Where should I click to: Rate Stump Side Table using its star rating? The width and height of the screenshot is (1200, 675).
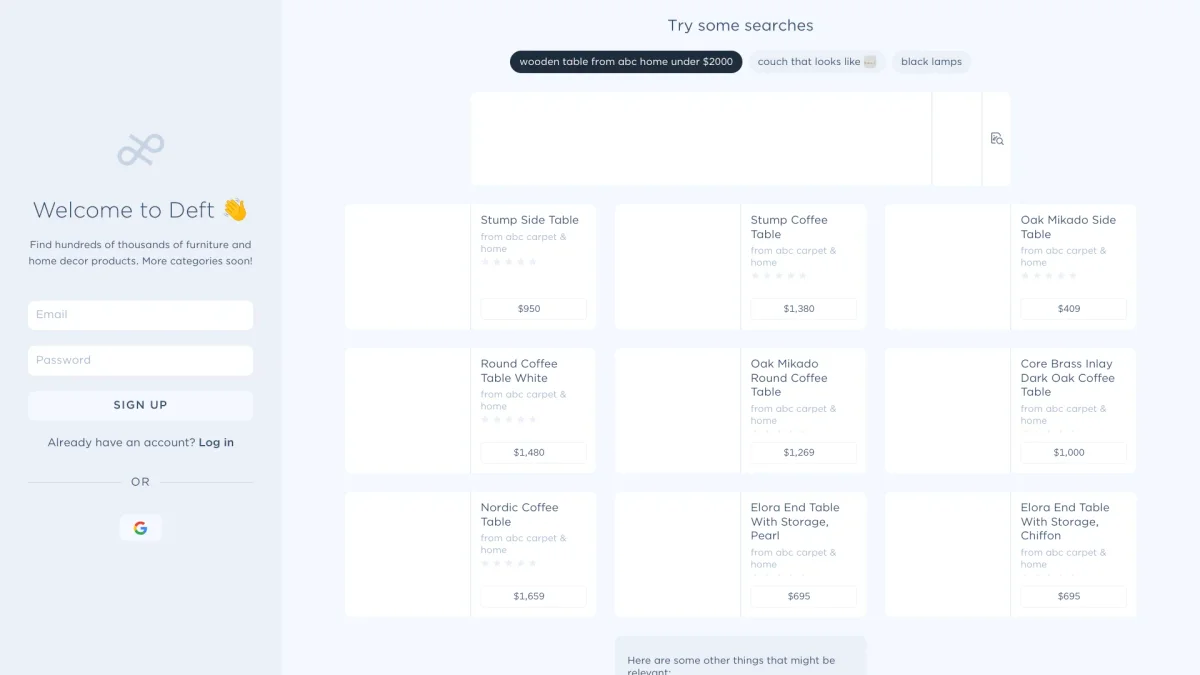(x=509, y=262)
